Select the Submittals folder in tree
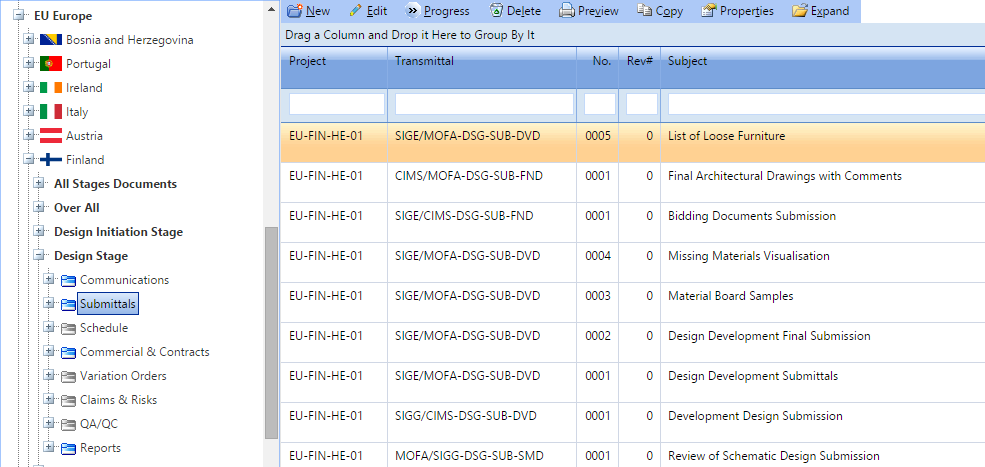This screenshot has width=985, height=467. pos(108,304)
